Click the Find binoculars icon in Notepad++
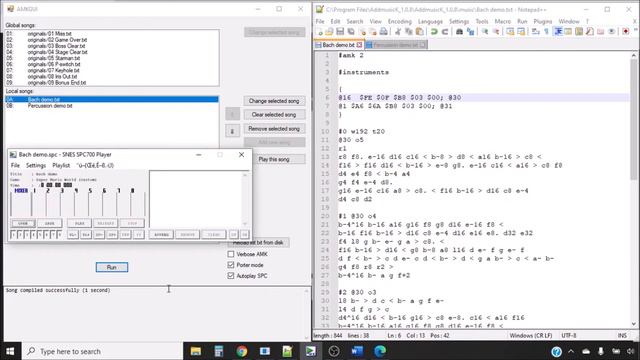The height and width of the screenshot is (360, 640). [x=459, y=32]
